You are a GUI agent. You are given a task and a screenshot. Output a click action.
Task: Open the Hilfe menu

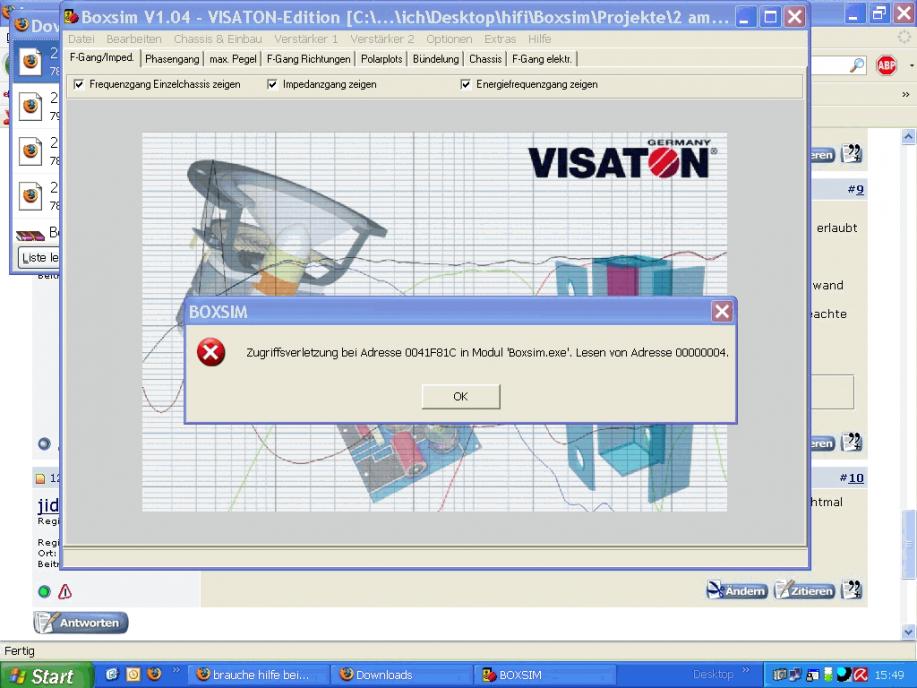pos(539,39)
